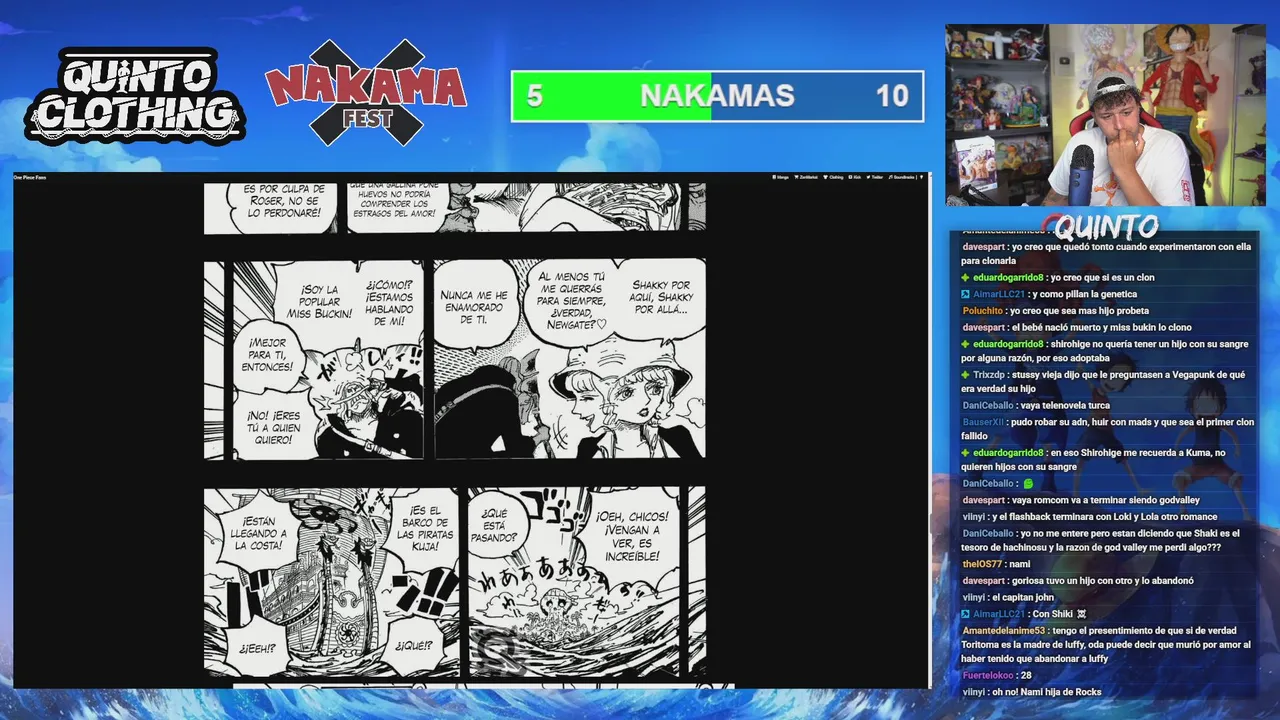Click the top panel mentioning Roger
Viewport: 1280px width, 720px height.
(x=270, y=208)
